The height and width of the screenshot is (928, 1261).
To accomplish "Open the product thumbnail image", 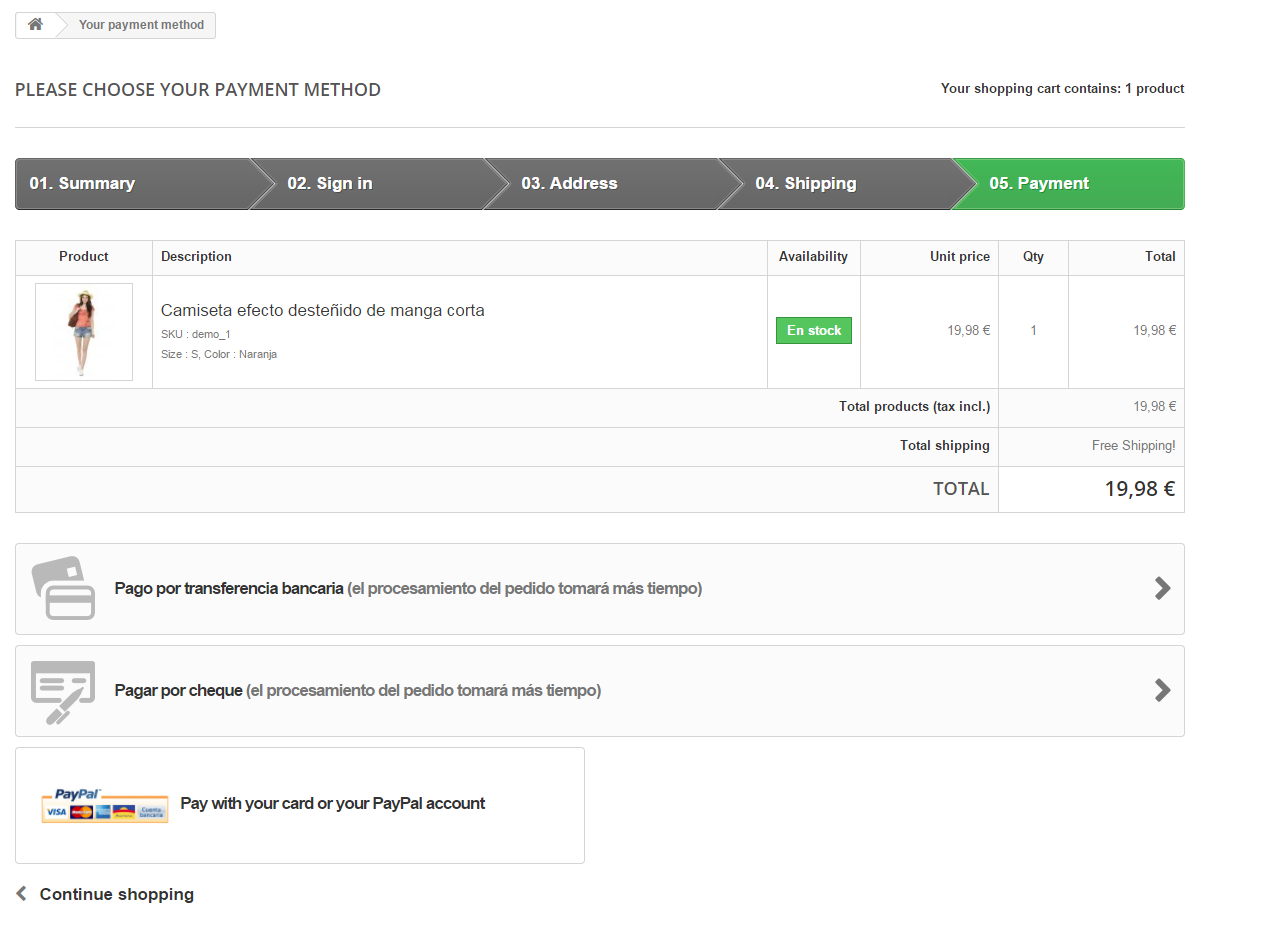I will [x=84, y=332].
